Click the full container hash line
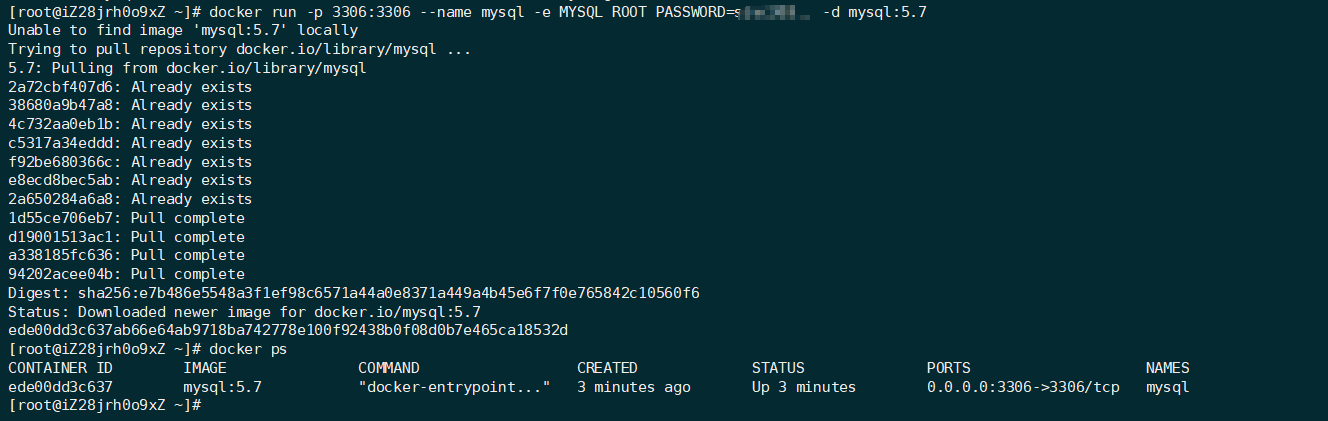This screenshot has height=421, width=1328. point(288,330)
